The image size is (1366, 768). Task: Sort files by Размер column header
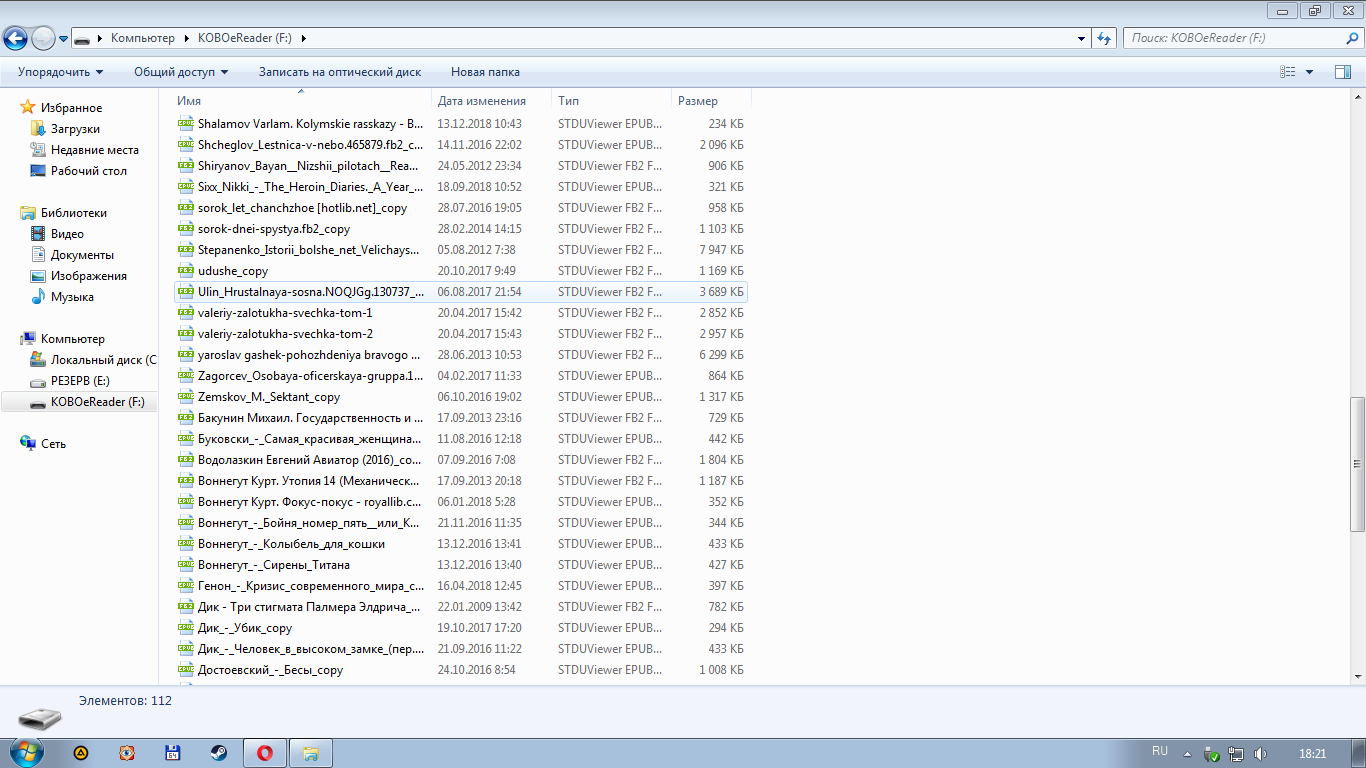tap(698, 101)
